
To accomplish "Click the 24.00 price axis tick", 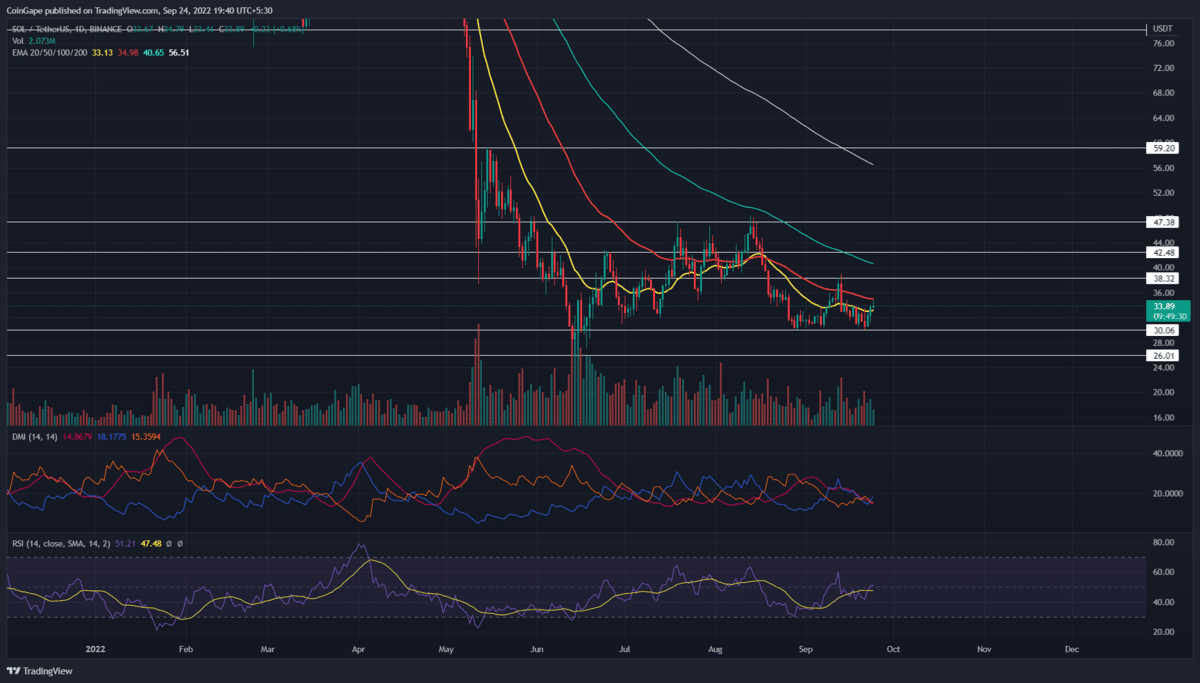I will coord(1162,368).
